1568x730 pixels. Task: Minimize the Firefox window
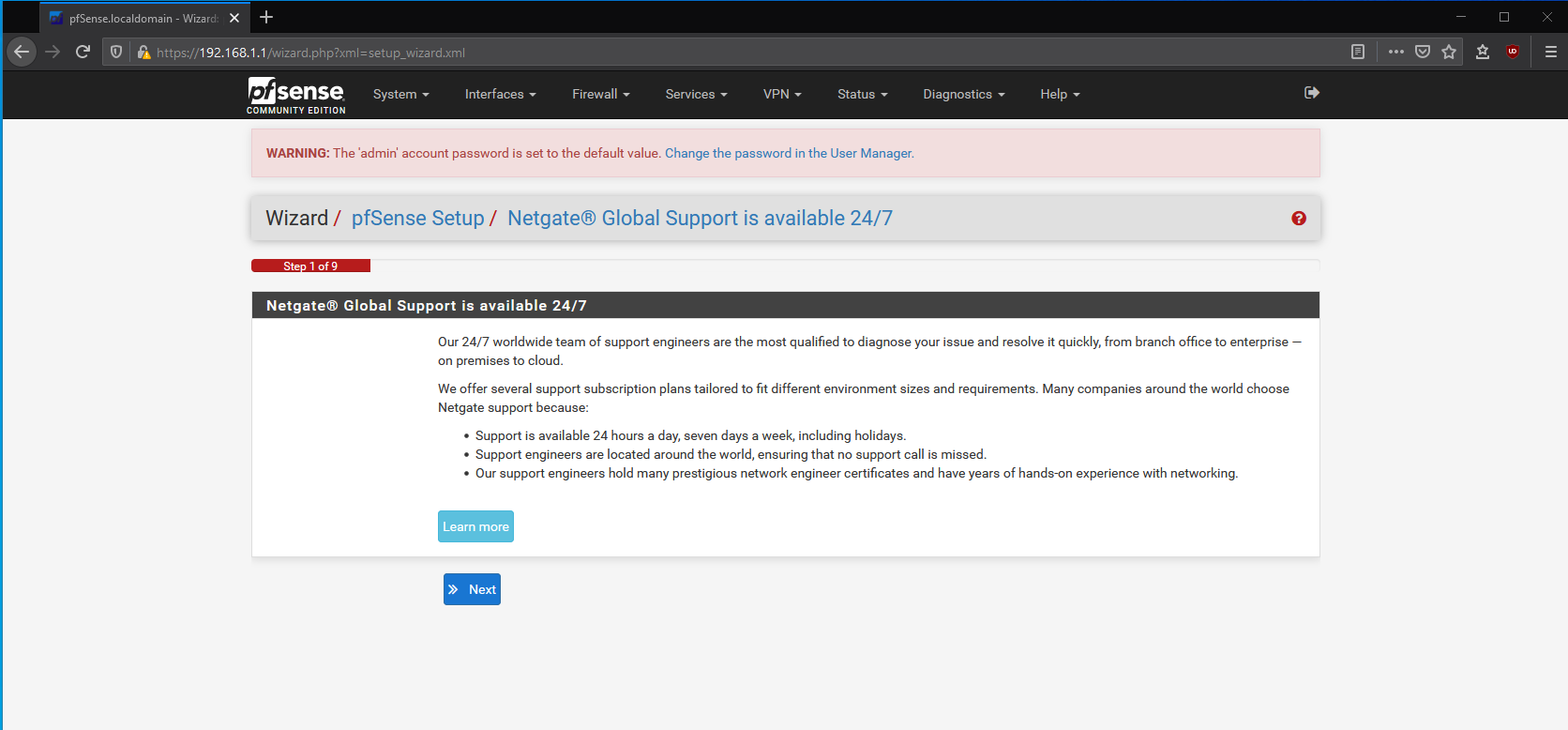[x=1460, y=17]
